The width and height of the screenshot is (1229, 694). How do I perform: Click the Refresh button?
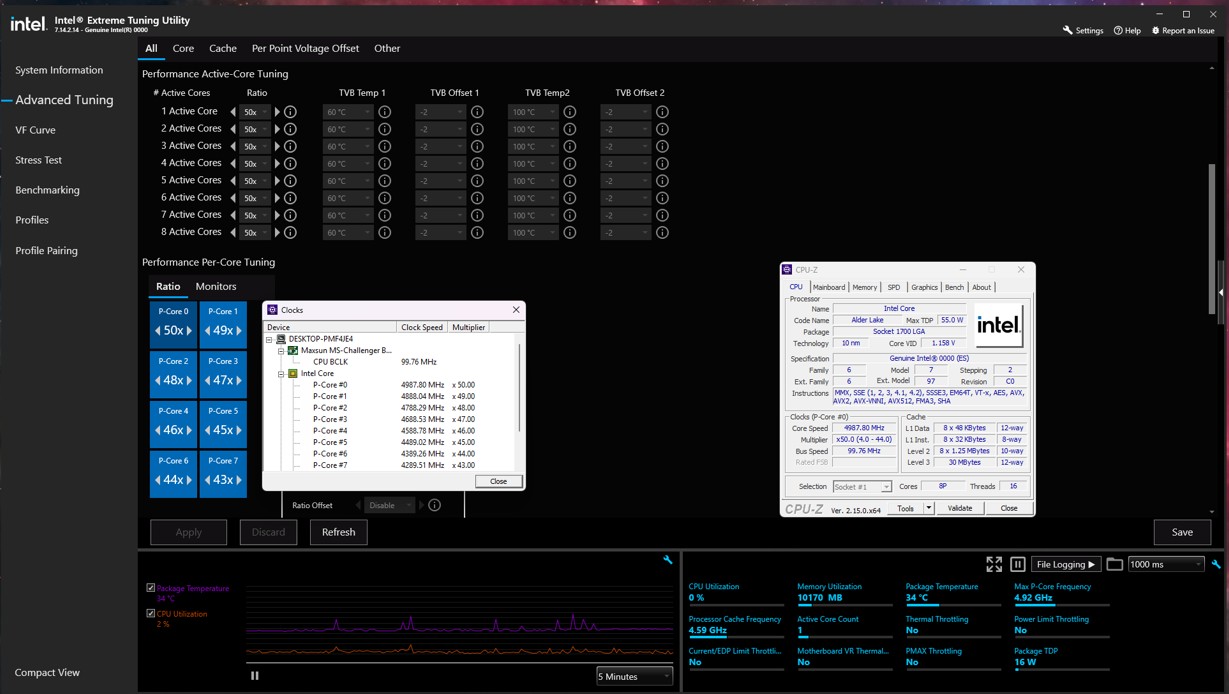point(338,532)
